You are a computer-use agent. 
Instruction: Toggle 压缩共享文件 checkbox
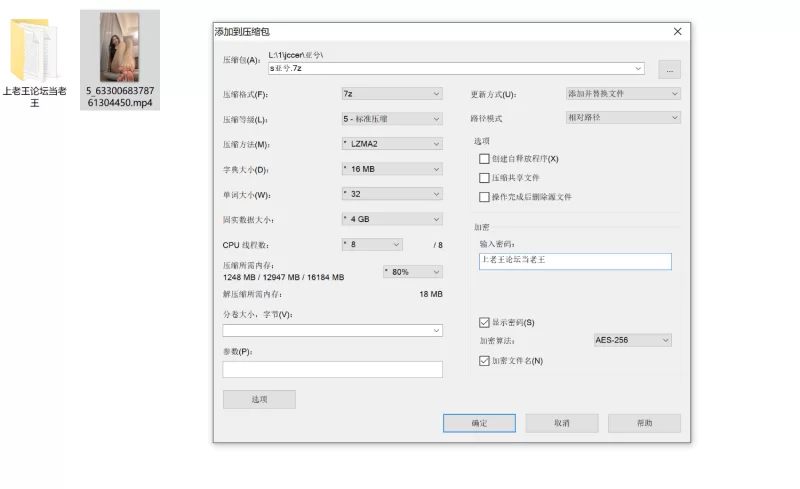[485, 178]
